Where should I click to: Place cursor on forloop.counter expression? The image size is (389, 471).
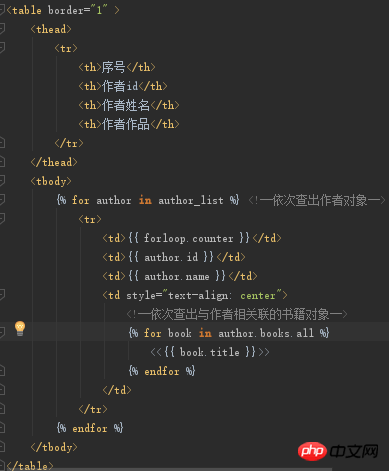tap(189, 238)
